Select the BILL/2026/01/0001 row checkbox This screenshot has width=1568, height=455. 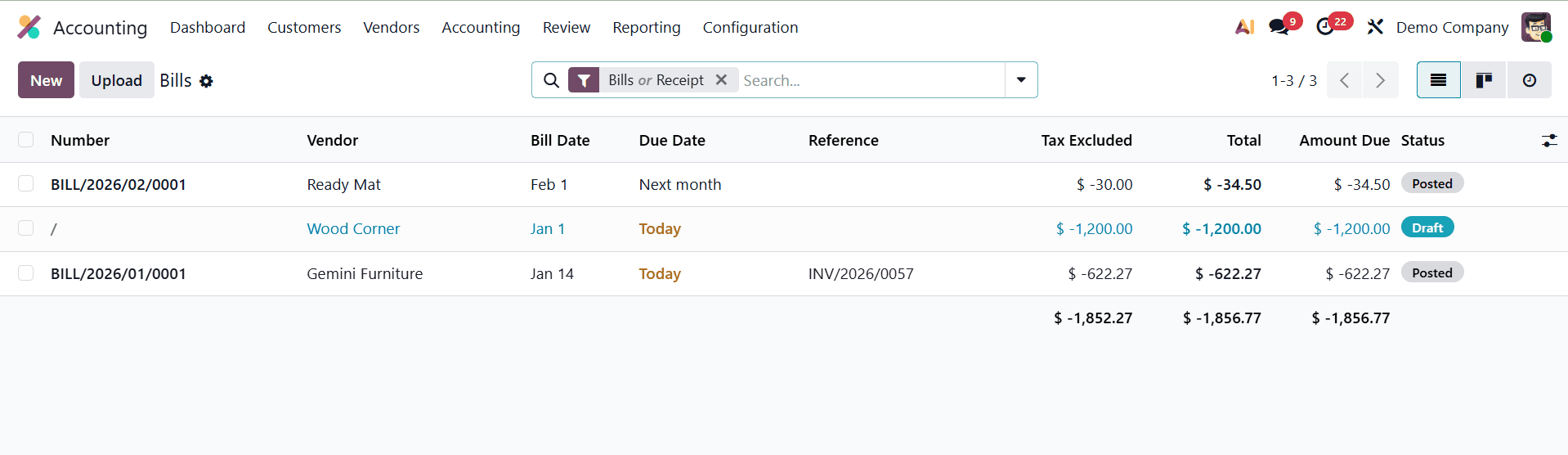(26, 273)
